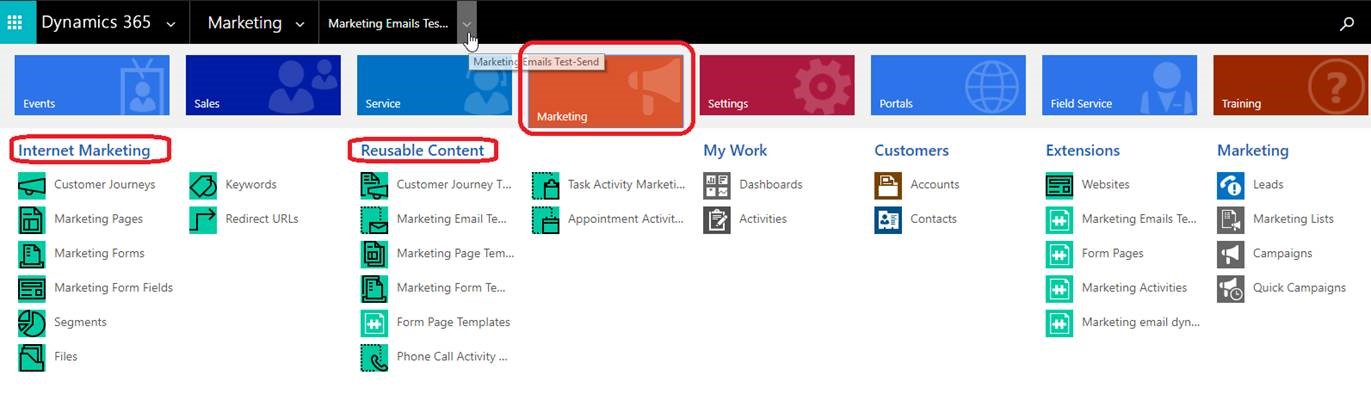Screen dimensions: 1371x394
Task: Click the Accounts icon
Action: (888, 185)
